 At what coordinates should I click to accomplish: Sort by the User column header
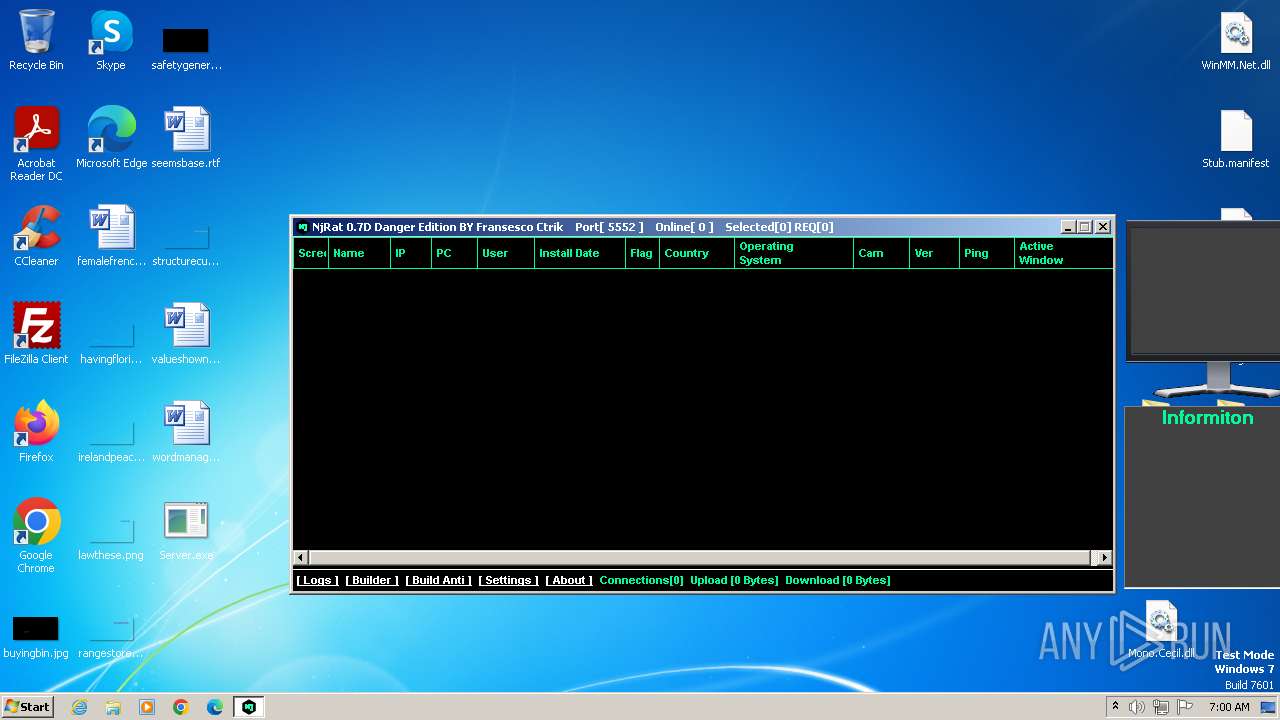506,253
